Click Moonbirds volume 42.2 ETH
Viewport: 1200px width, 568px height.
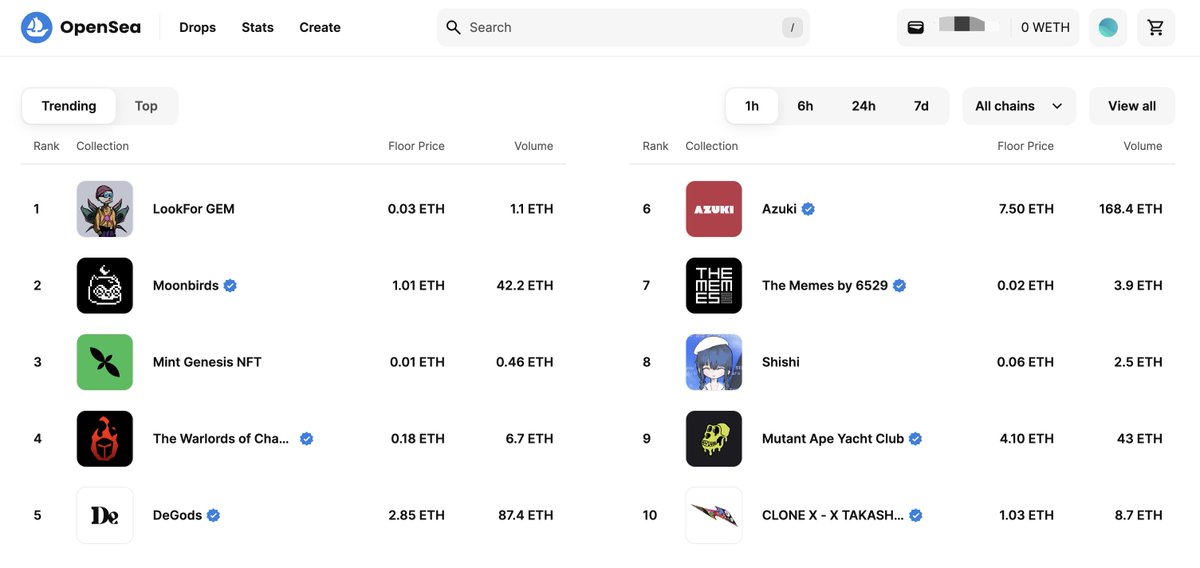tap(525, 286)
